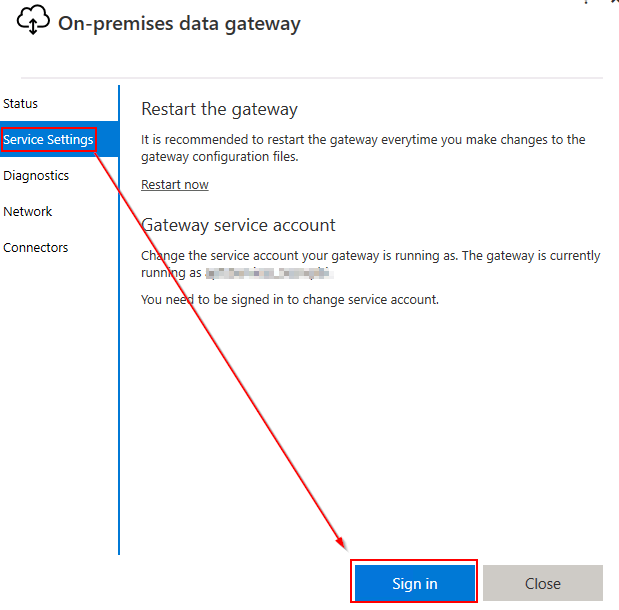Click the restart recommendation paragraph
This screenshot has height=610, width=619.
point(363,148)
